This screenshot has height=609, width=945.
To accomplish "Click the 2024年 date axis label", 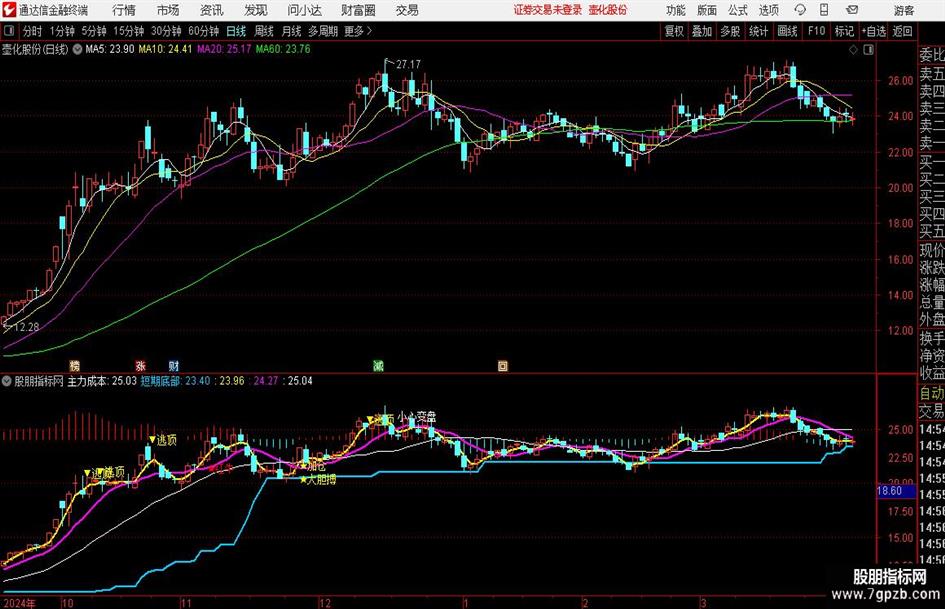I will 19,603.
